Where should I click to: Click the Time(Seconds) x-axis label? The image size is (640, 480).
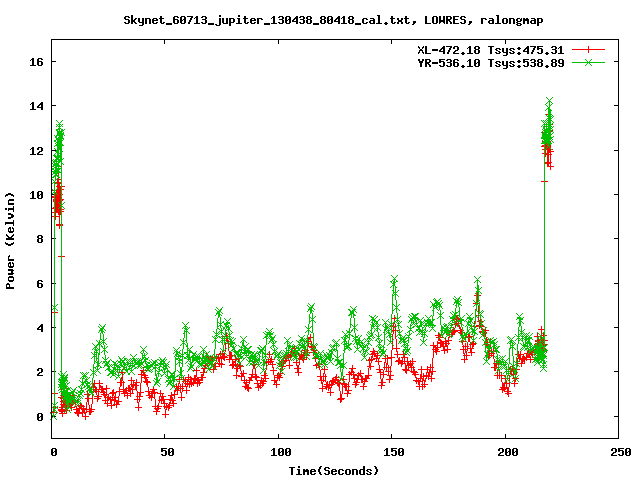(x=334, y=470)
